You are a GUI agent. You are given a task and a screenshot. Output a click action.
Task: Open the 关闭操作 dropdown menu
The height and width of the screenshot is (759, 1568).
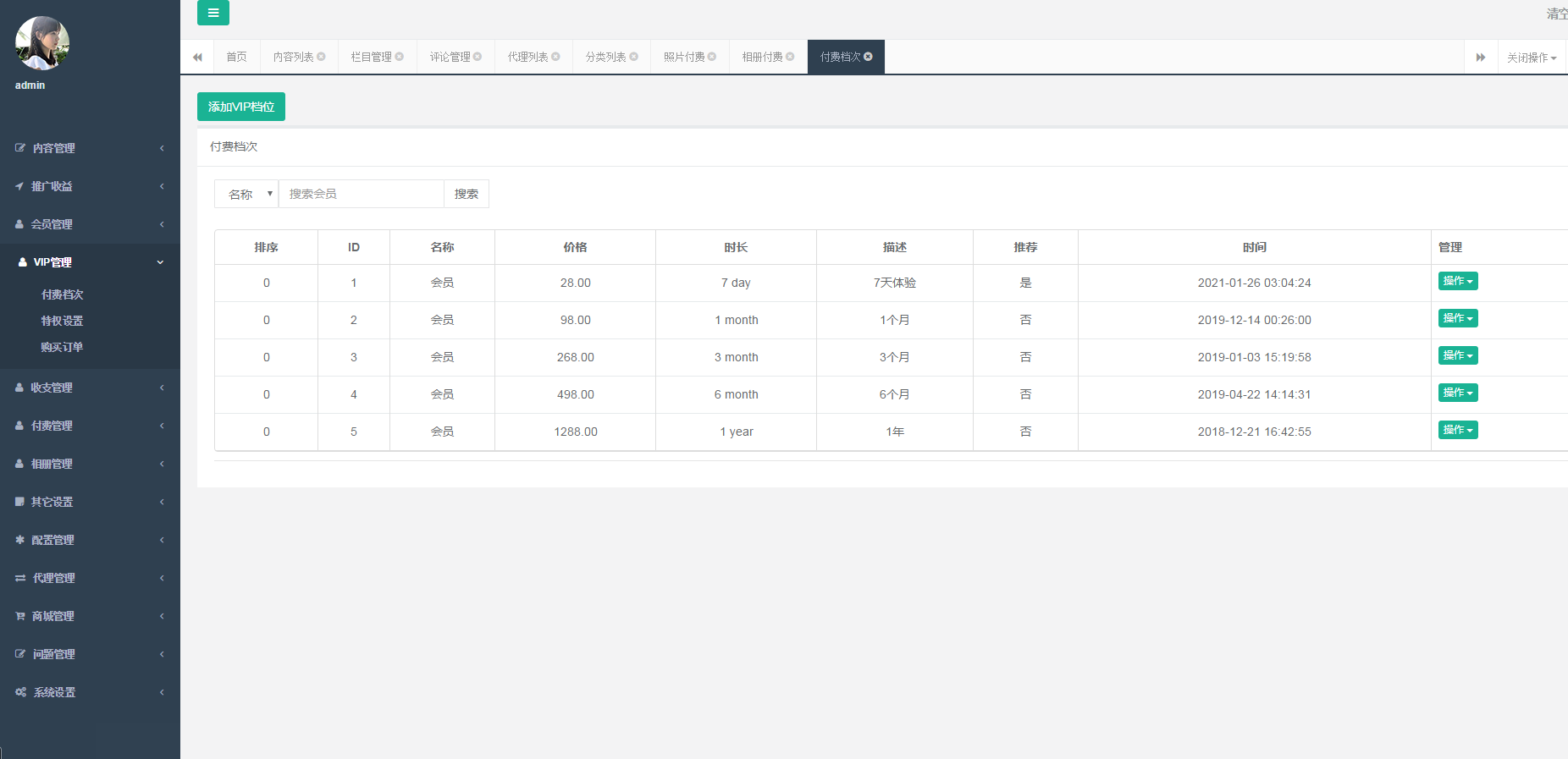click(1531, 58)
